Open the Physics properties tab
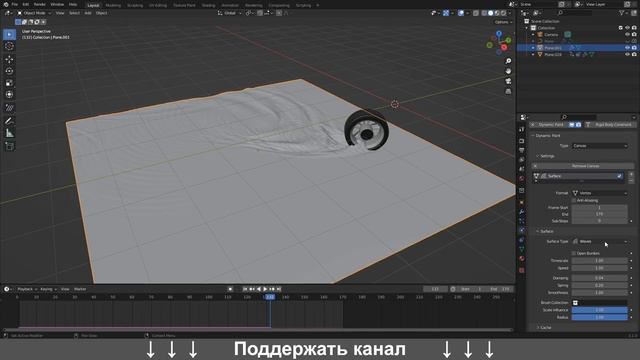640x360 pixels. pos(522,230)
